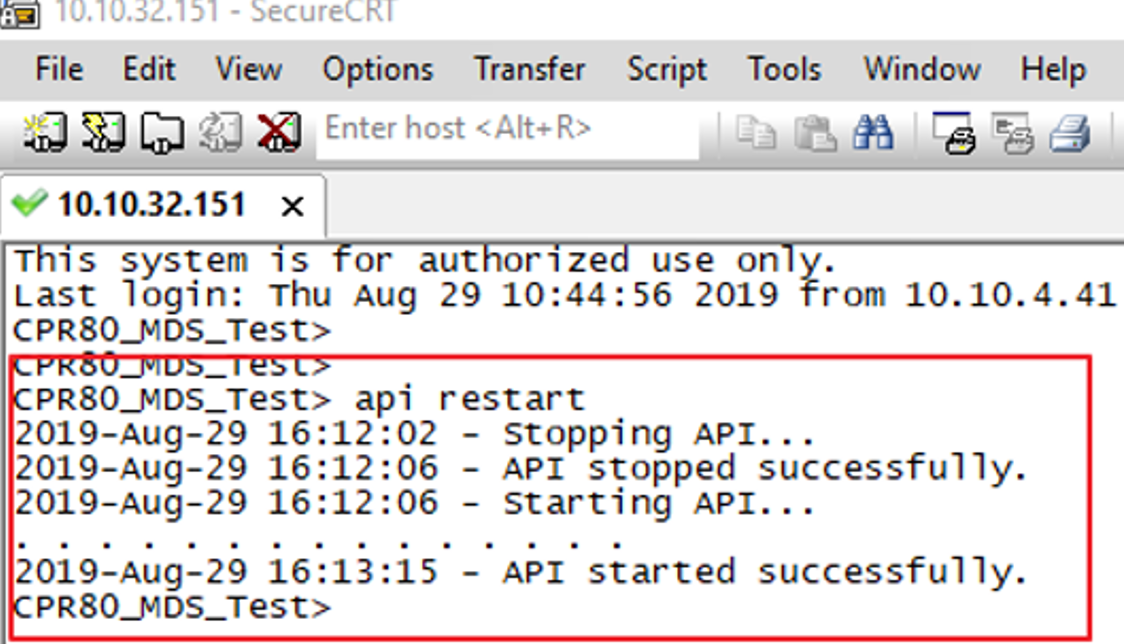Screen dimensions: 1124x644
Task: Open the Script menu
Action: click(x=666, y=70)
